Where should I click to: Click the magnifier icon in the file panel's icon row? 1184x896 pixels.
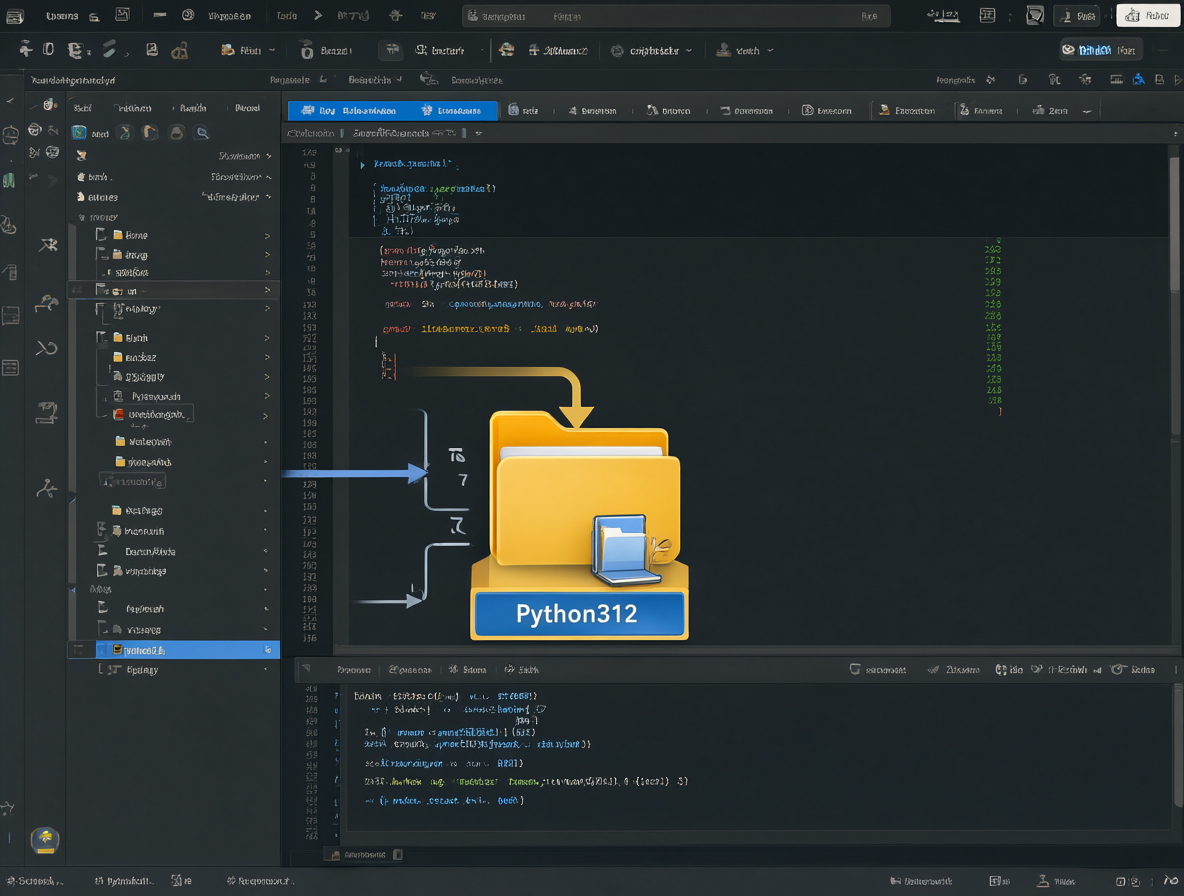point(202,133)
